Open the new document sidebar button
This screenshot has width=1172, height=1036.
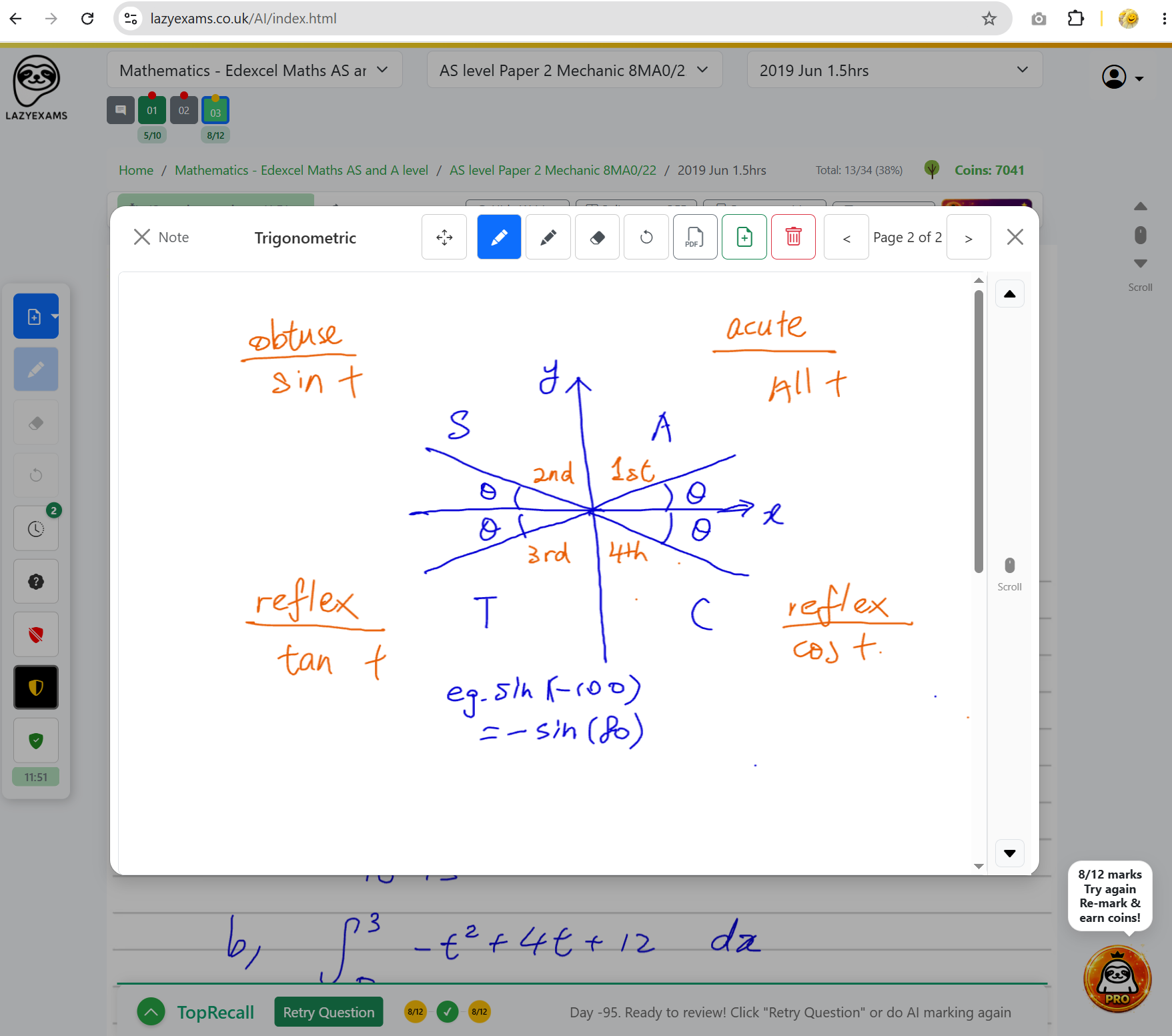(x=36, y=316)
